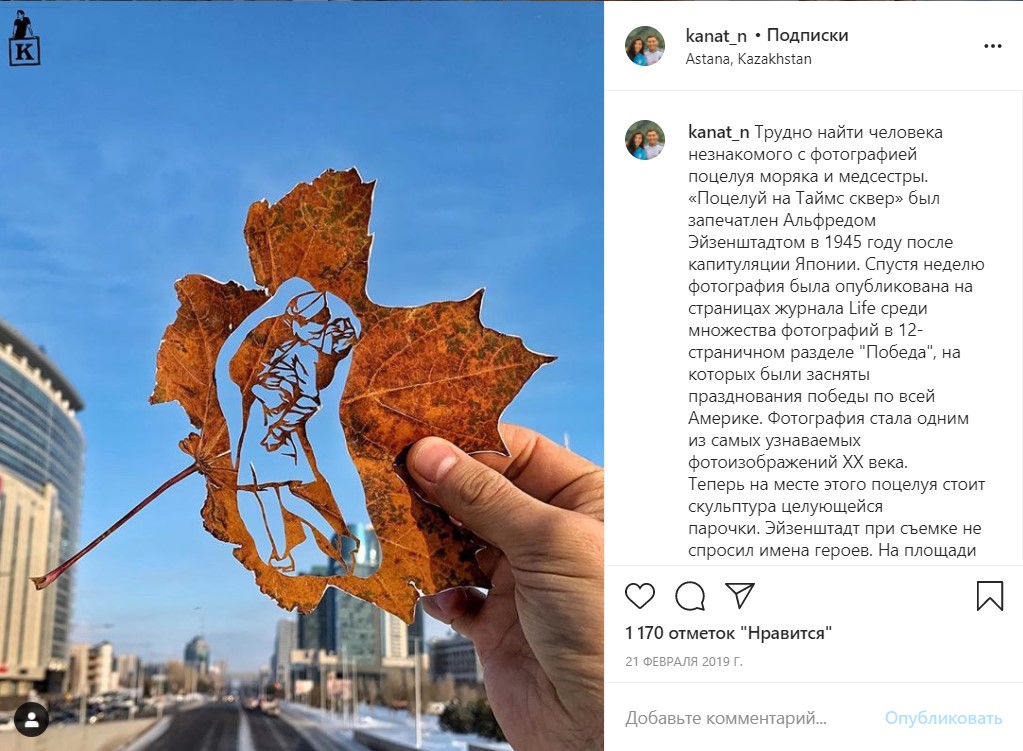Open the kanat_n username in header
The image size is (1023, 751).
[716, 35]
